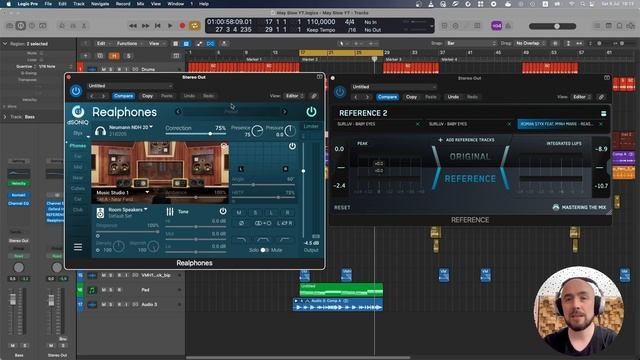Image resolution: width=640 pixels, height=360 pixels.
Task: Open the Untitled preset dropdown in the Realphones window
Action: 130,86
